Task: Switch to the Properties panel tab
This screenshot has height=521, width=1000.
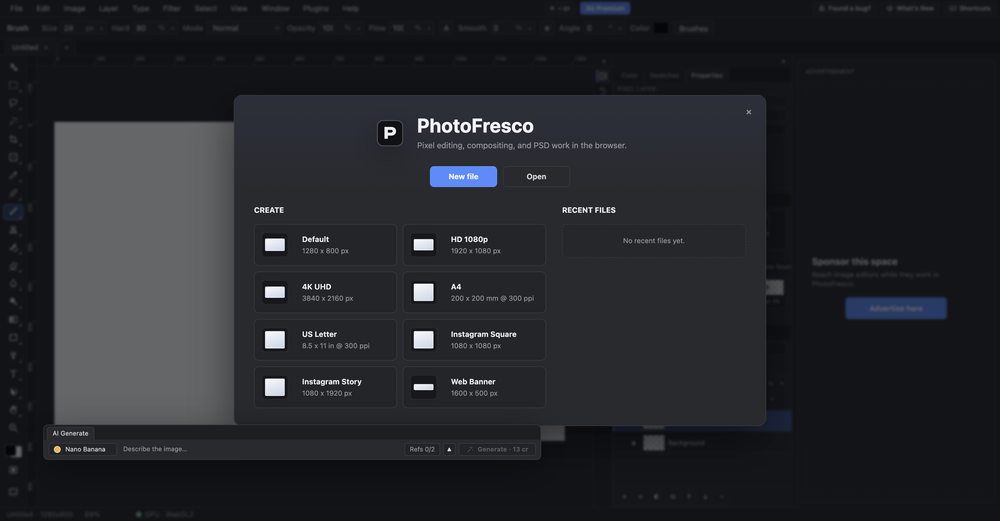Action: point(707,75)
